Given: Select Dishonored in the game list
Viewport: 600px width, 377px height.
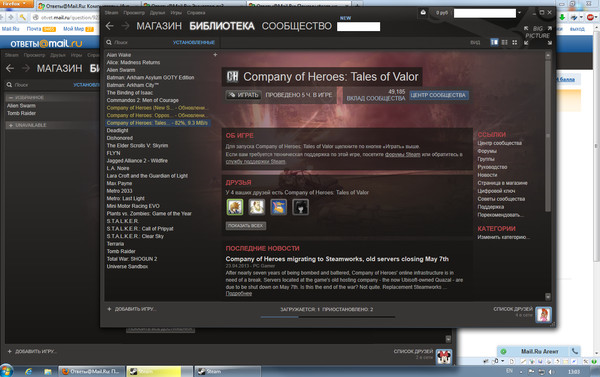Looking at the screenshot, I should 120,138.
